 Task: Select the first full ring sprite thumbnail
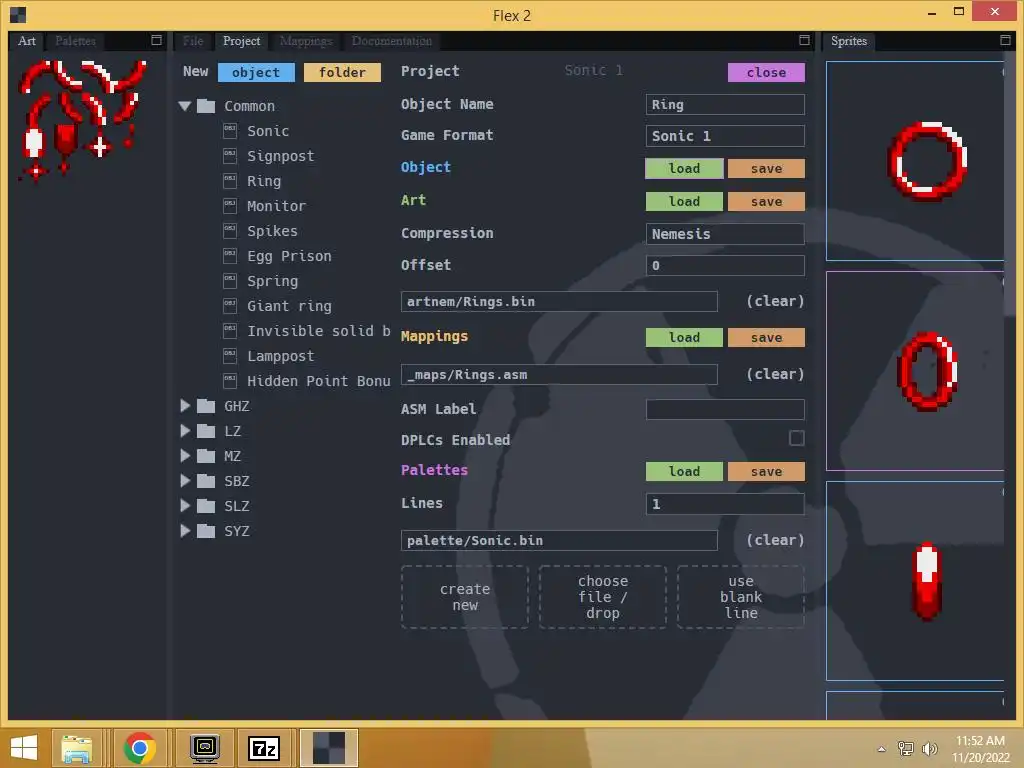(x=915, y=161)
